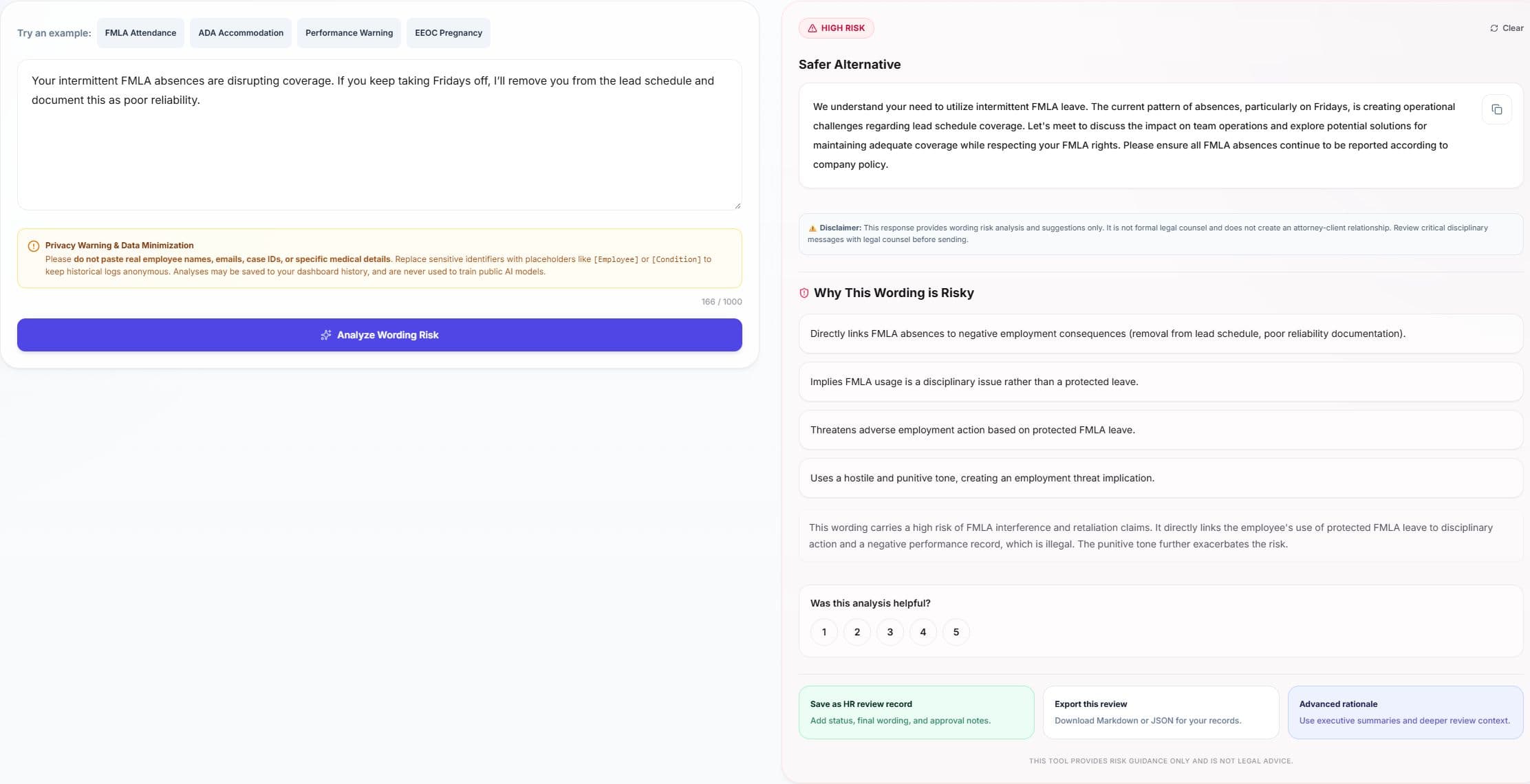1530x784 pixels.
Task: Rate the analysis 3
Action: point(890,632)
